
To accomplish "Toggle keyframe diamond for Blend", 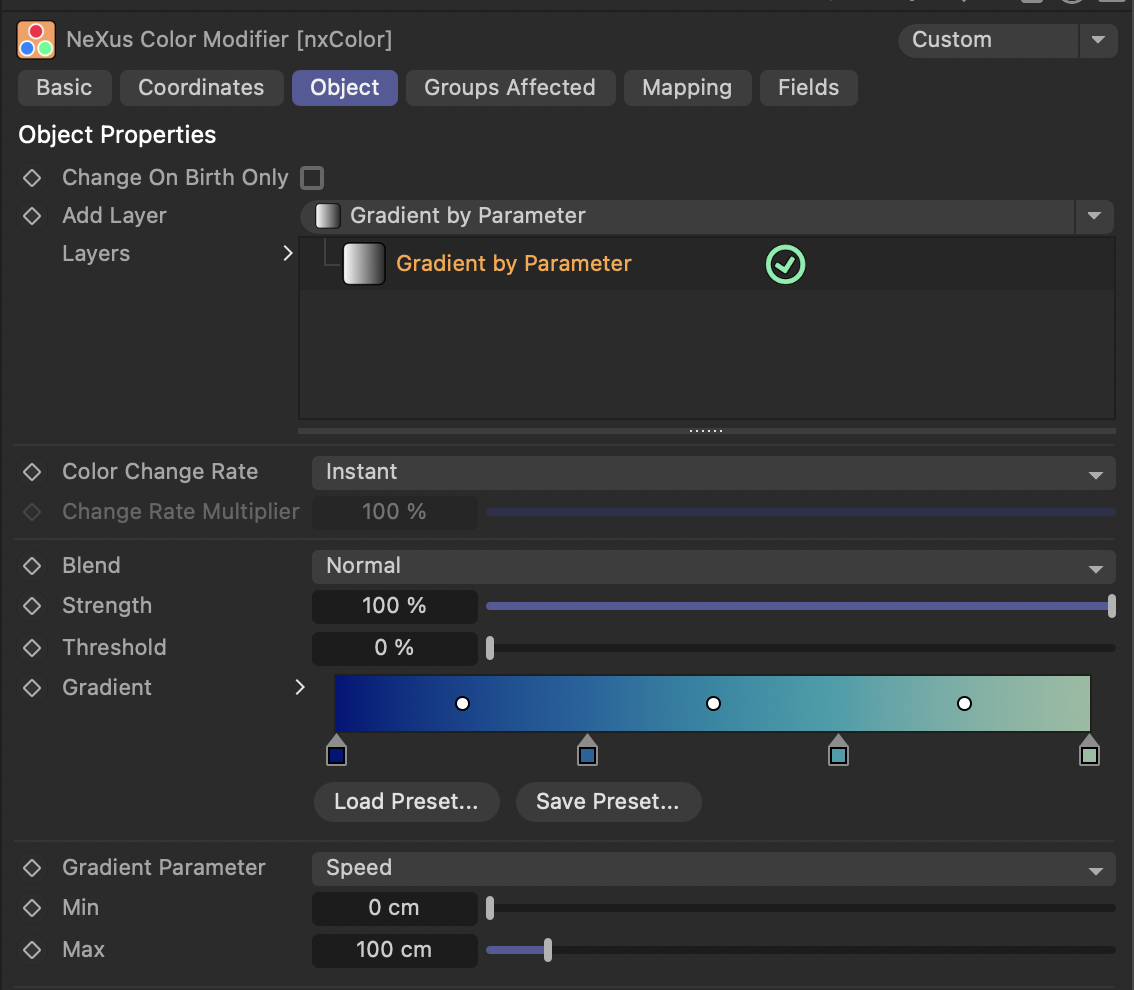I will (x=32, y=566).
